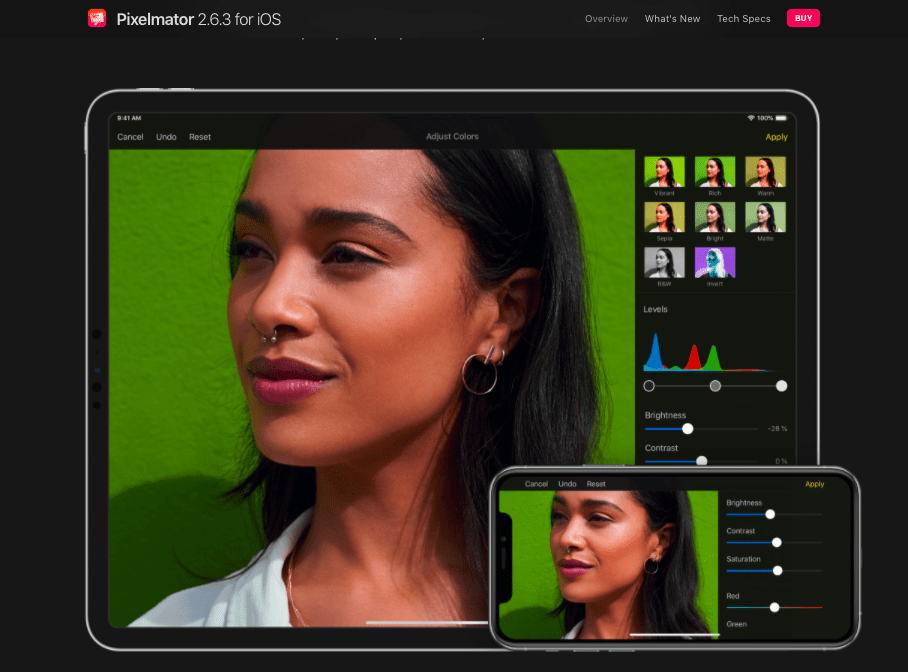Image resolution: width=908 pixels, height=672 pixels.
Task: Go to the What's New section
Action: click(672, 19)
